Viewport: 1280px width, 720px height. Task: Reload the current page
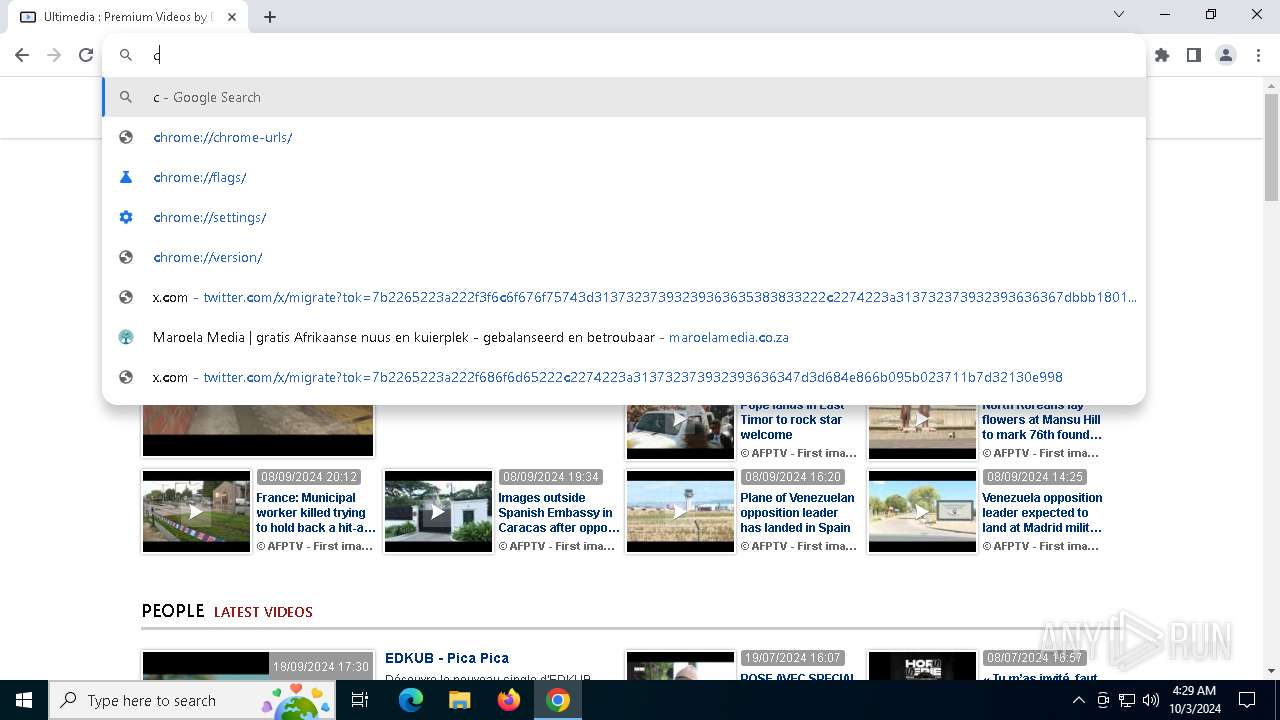tap(86, 55)
